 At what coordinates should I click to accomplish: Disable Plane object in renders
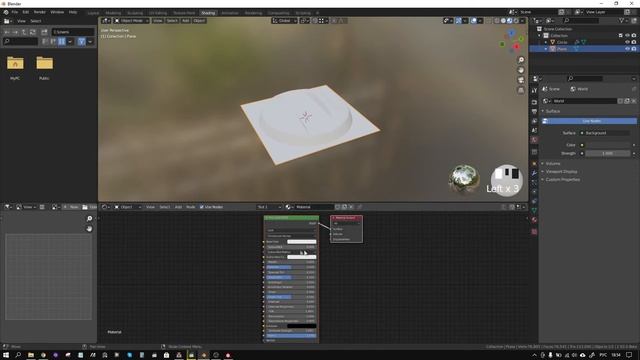(x=634, y=49)
